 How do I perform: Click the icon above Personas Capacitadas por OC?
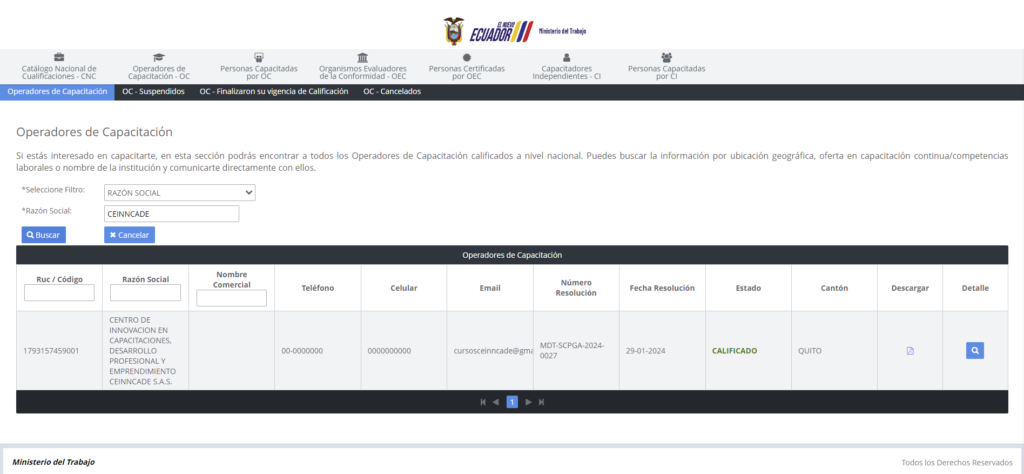click(259, 57)
